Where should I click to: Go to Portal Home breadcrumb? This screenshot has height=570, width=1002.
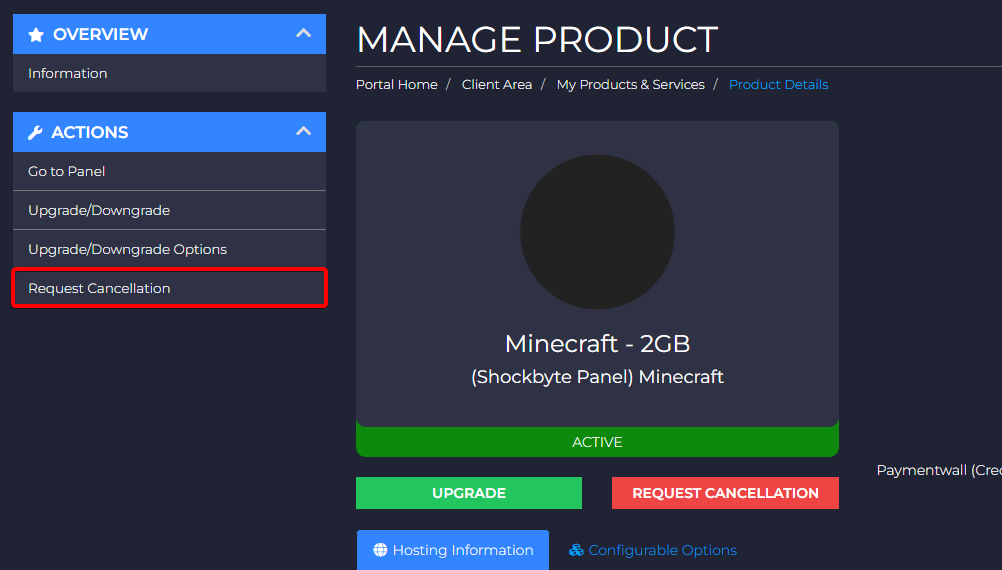[x=397, y=84]
